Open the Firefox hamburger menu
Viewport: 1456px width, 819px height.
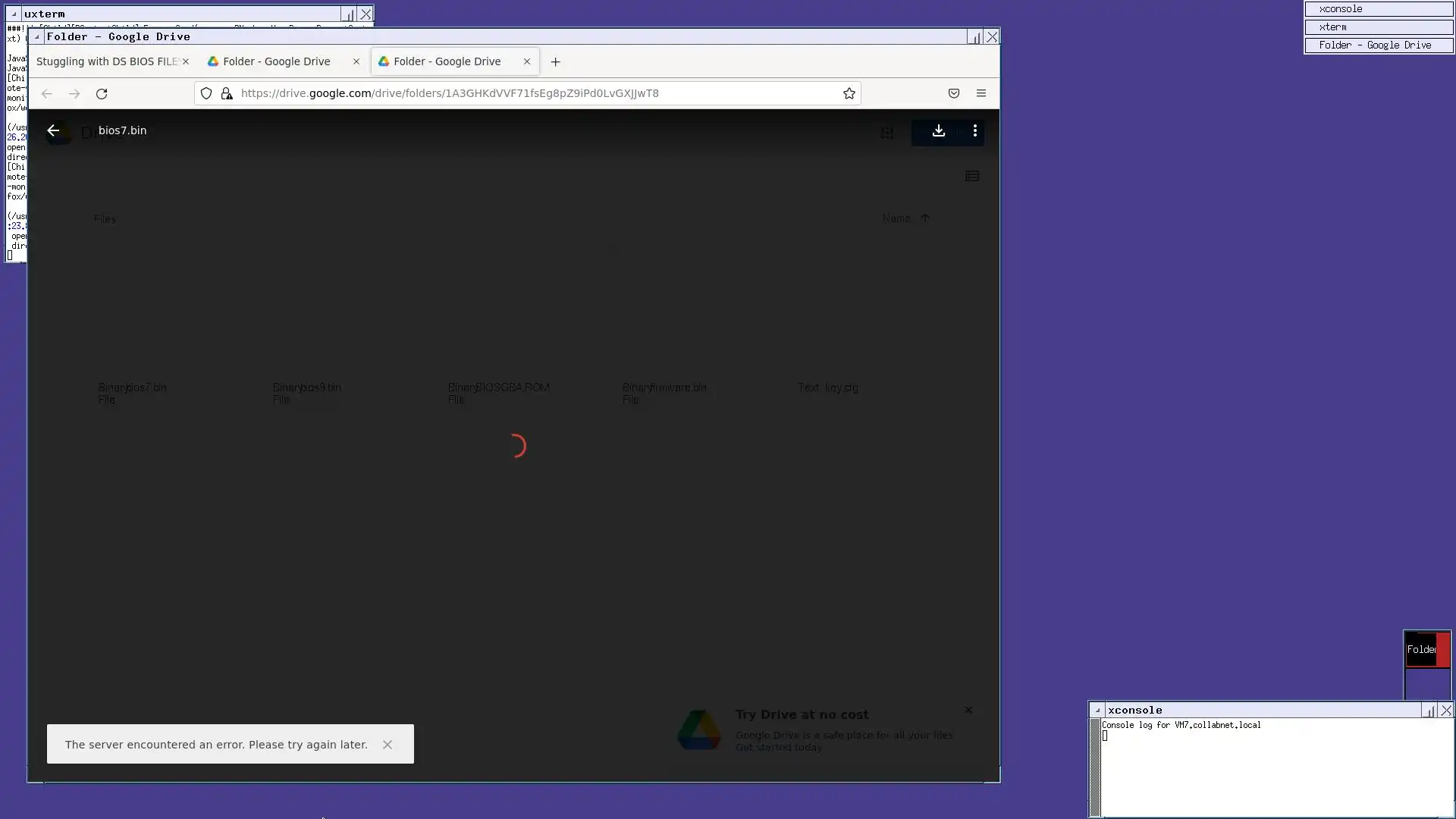coord(981,93)
